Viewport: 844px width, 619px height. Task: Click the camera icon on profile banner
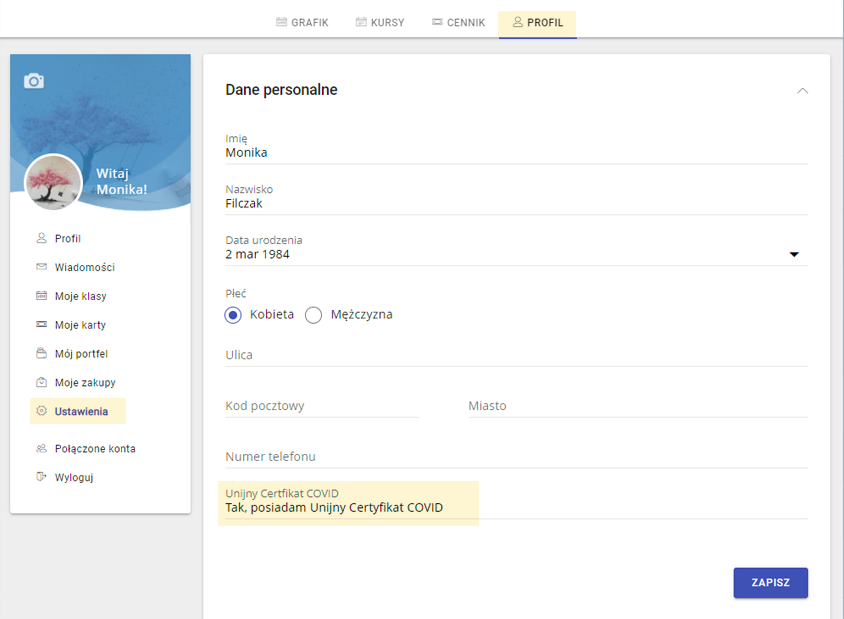(x=34, y=81)
